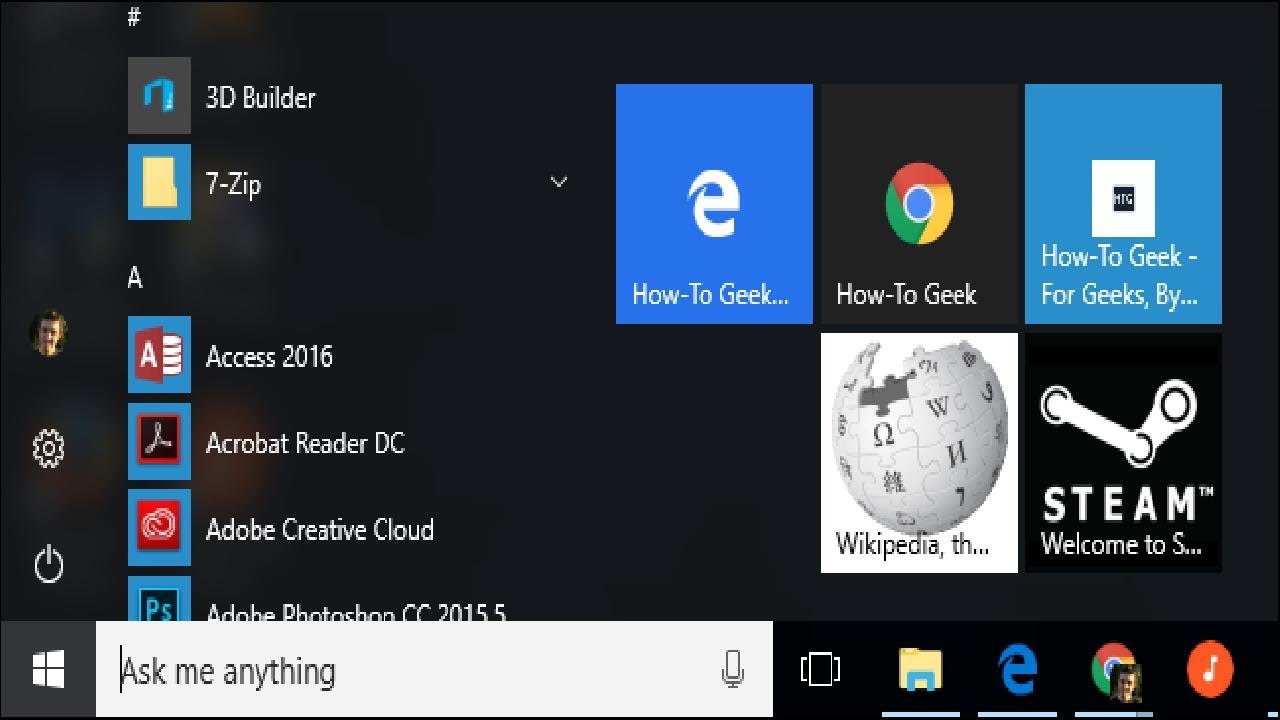
Task: Open the Edge How-To Geek tile
Action: coord(714,204)
